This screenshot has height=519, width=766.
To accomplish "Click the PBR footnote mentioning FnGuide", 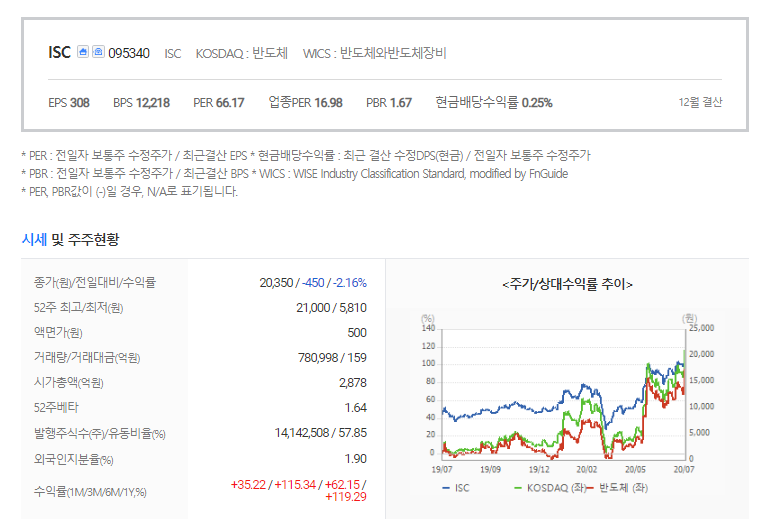I will (x=295, y=173).
